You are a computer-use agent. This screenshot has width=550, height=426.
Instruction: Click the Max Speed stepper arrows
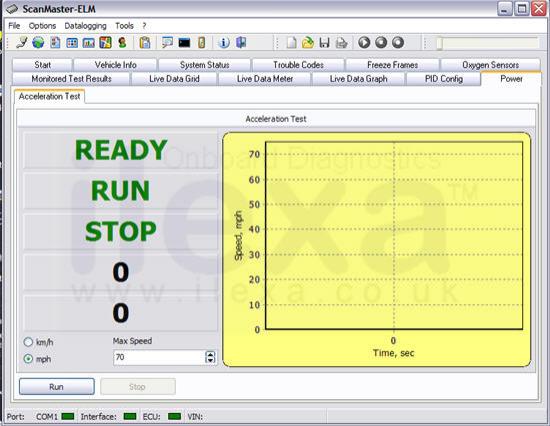210,358
